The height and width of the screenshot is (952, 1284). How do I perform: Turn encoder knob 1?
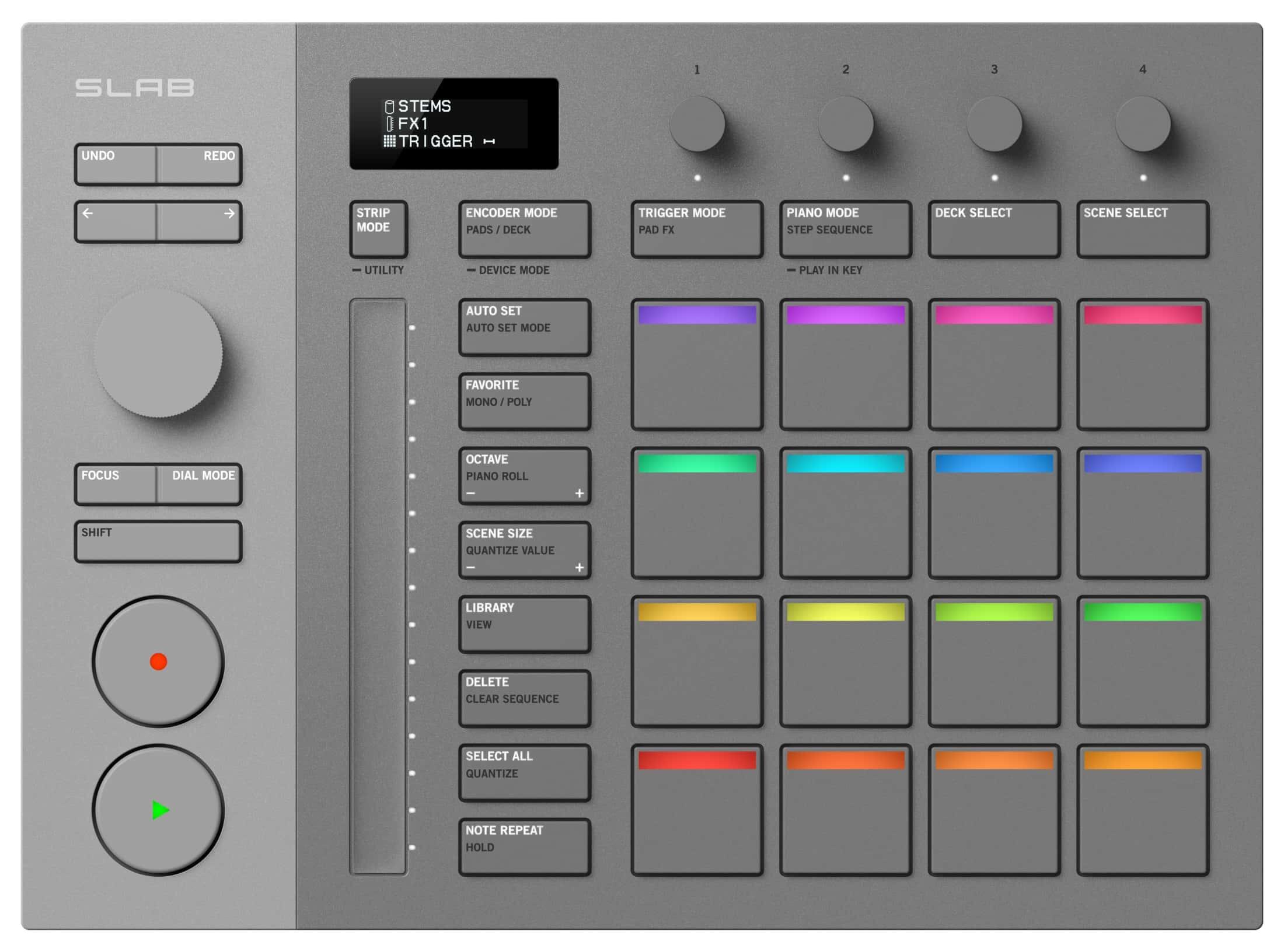pyautogui.click(x=698, y=124)
